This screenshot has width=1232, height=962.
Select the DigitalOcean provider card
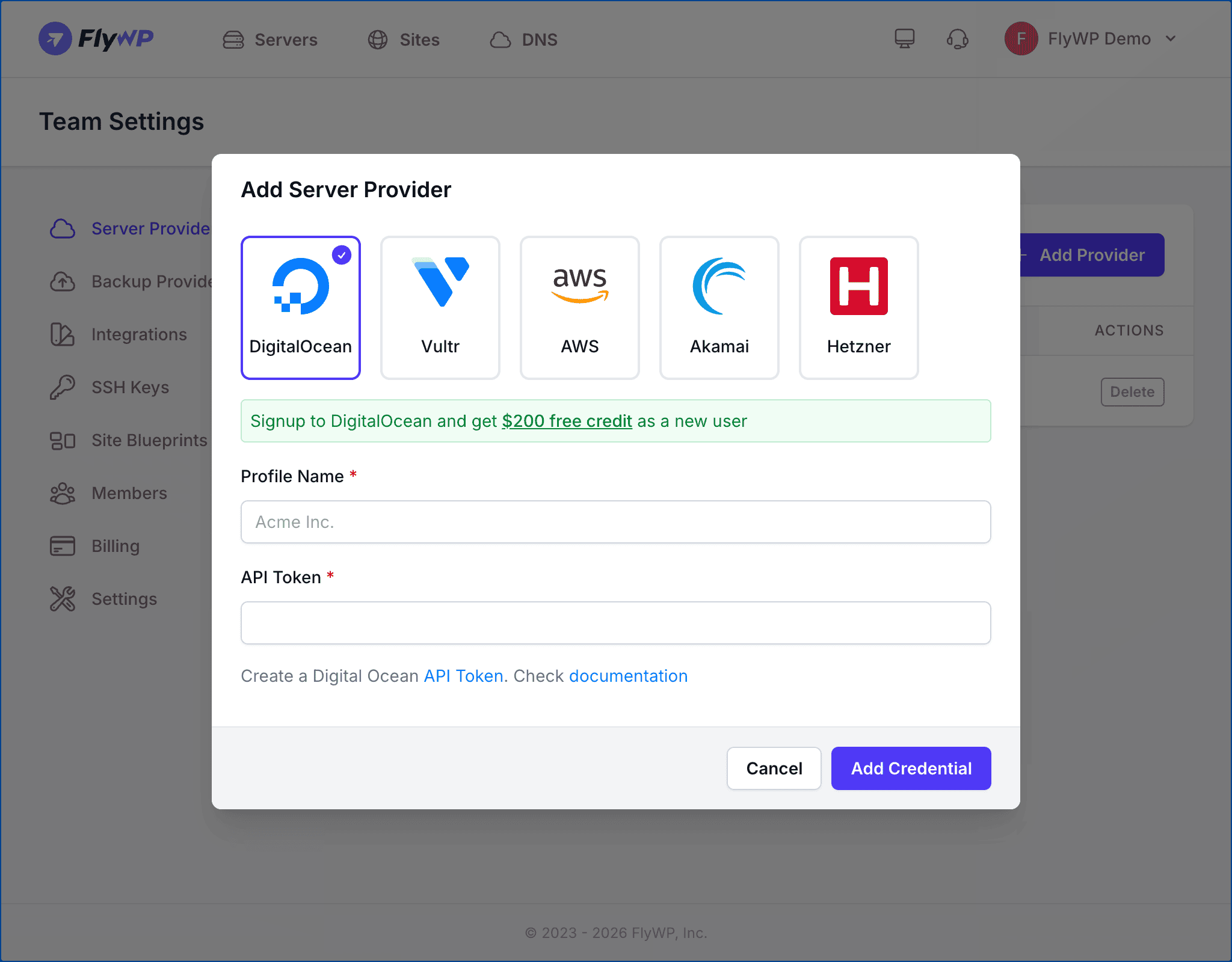(x=301, y=308)
